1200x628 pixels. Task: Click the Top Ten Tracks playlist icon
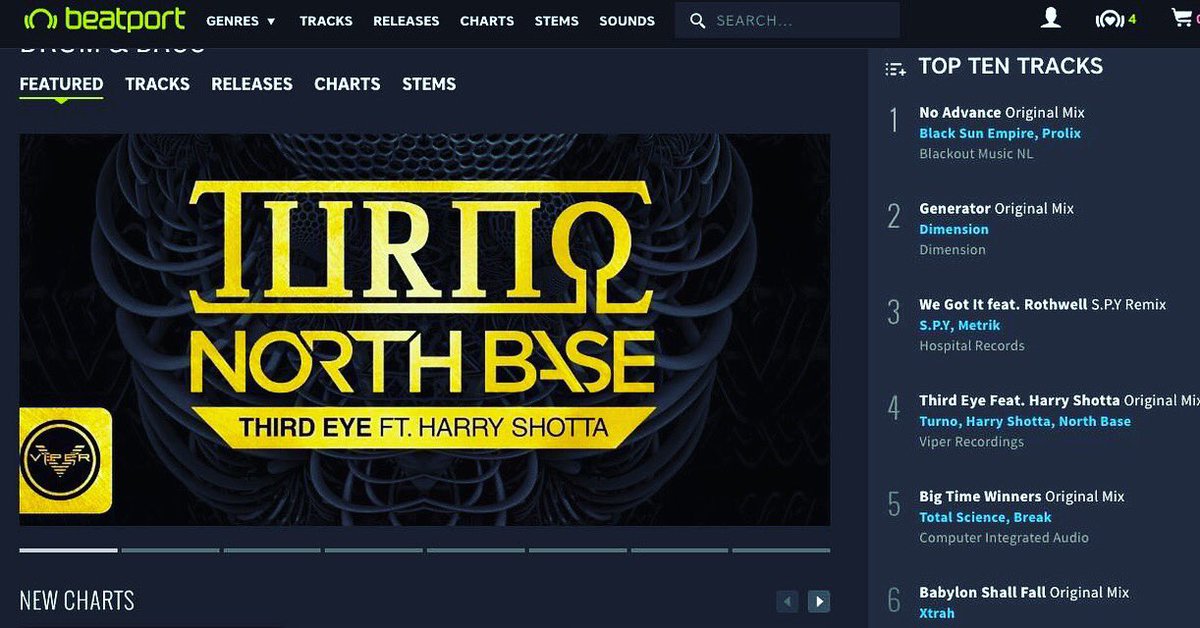(896, 68)
